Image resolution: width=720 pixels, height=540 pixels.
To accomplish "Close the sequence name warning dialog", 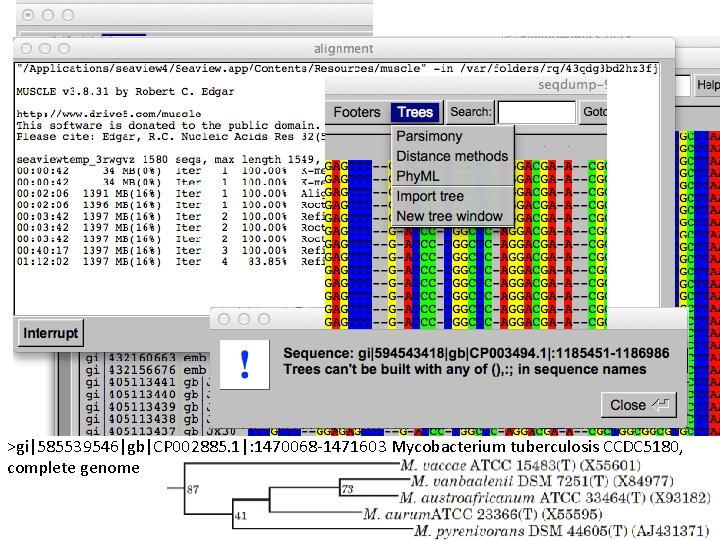I will tap(639, 405).
